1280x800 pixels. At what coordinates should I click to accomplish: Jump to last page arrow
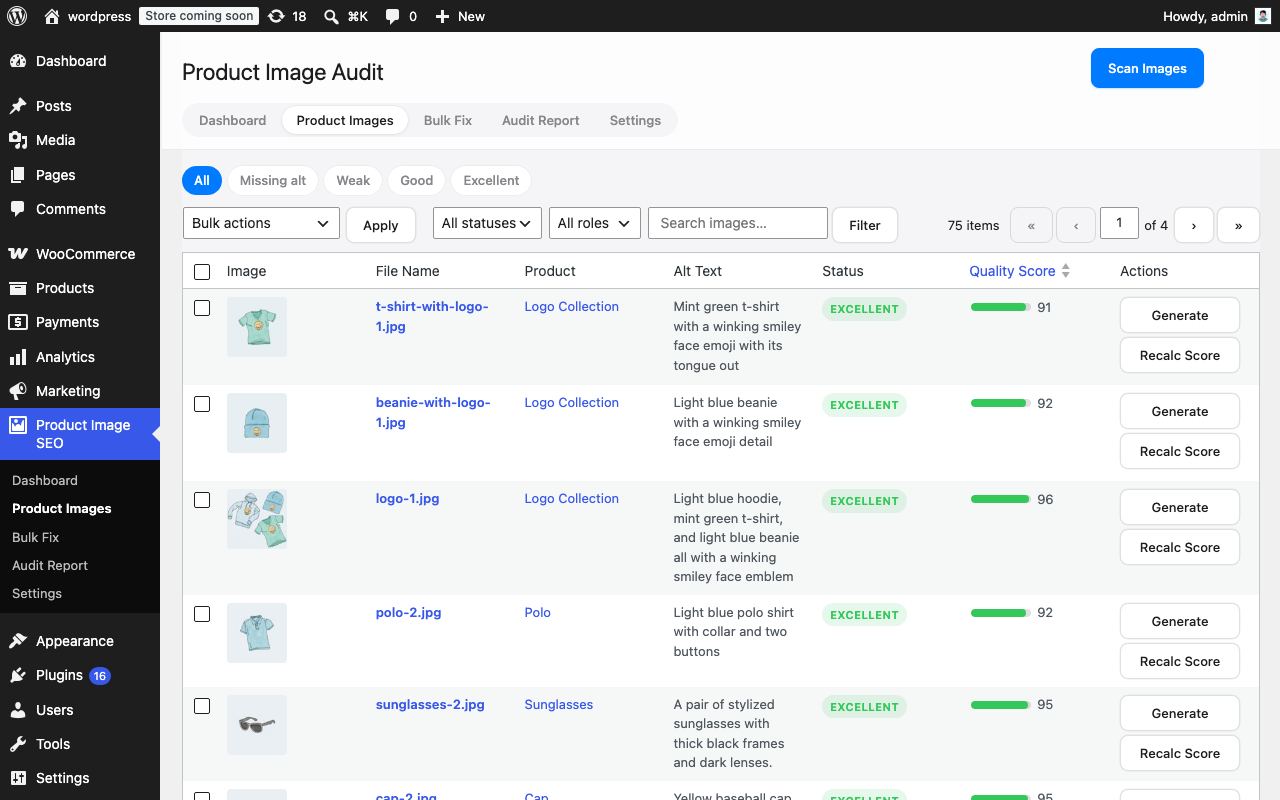pyautogui.click(x=1239, y=225)
